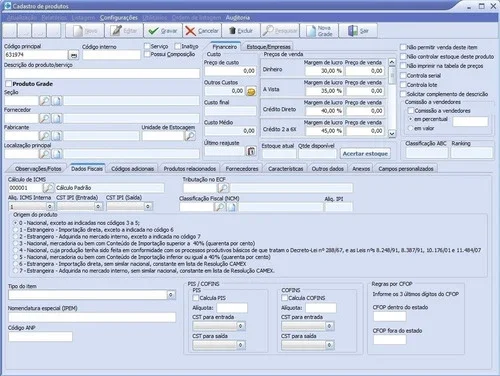The width and height of the screenshot is (500, 376).
Task: Tick the Calcula PIS checkbox
Action: (196, 298)
